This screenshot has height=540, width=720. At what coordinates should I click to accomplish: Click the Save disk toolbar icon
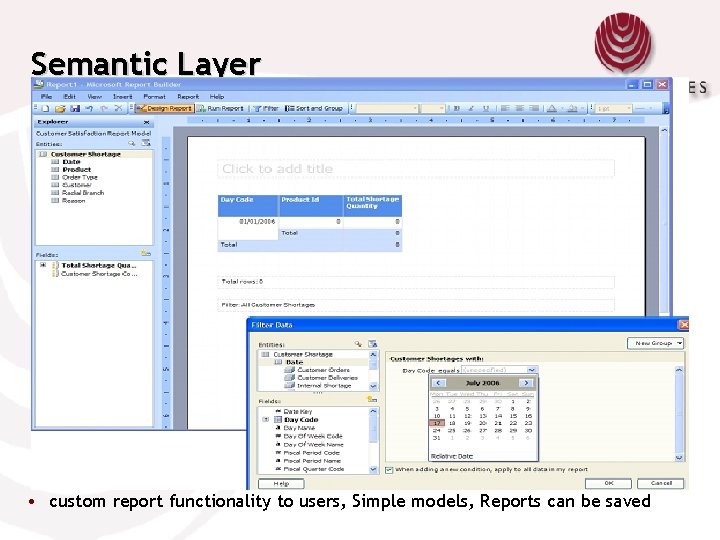(x=75, y=109)
